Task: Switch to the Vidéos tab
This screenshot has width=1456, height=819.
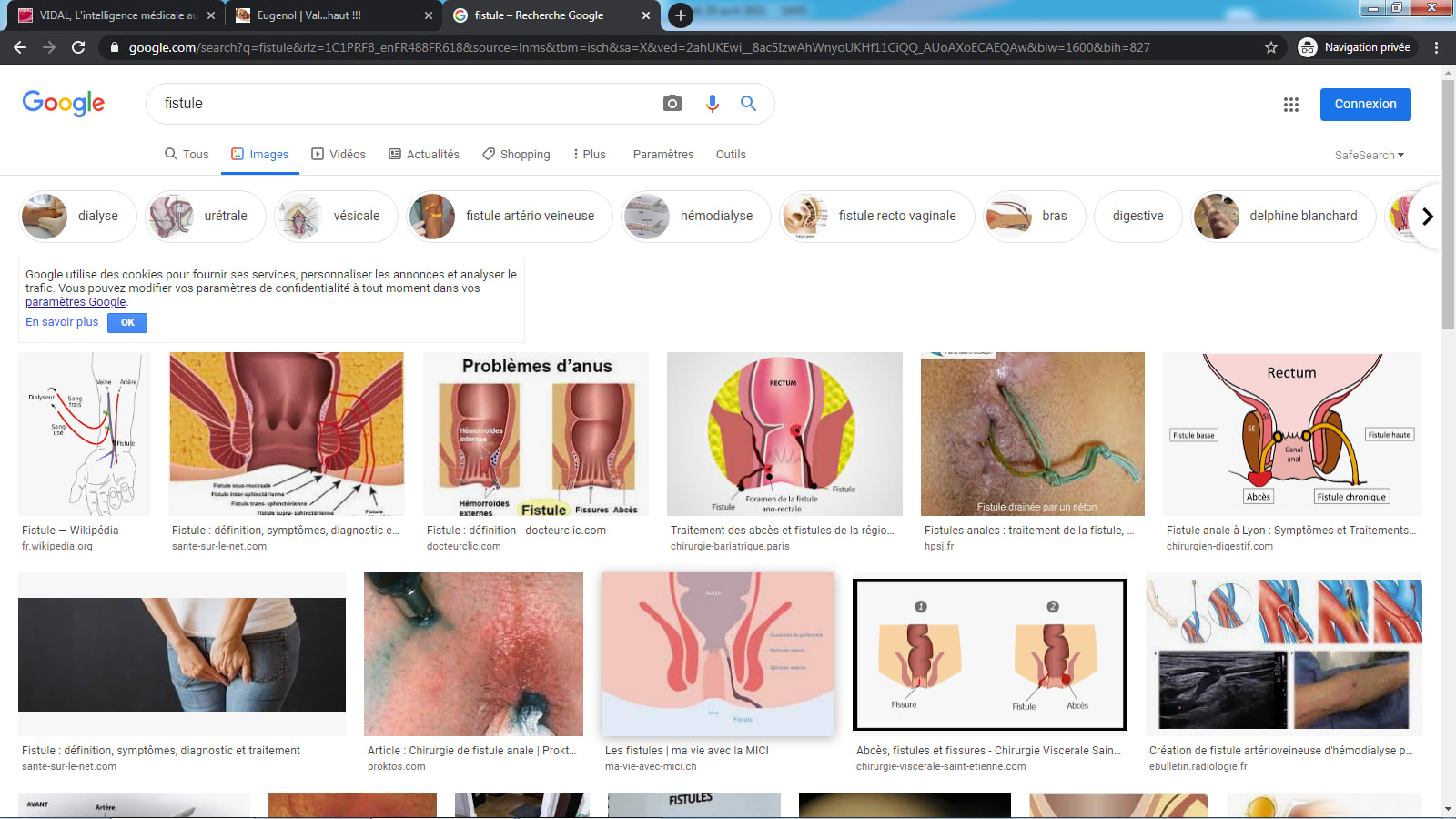Action: (339, 155)
